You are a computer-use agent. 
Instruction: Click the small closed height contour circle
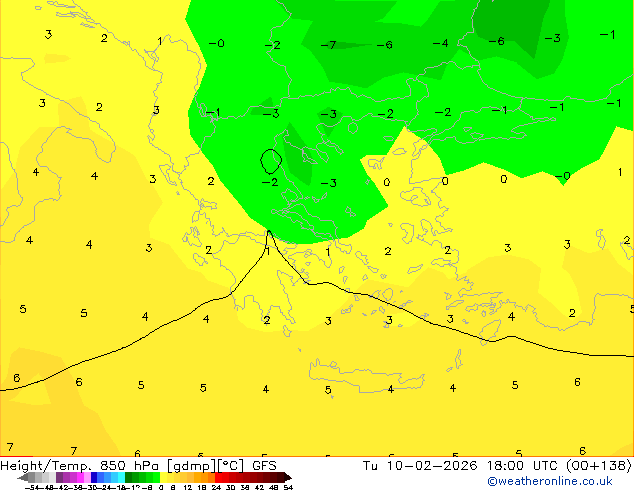click(271, 161)
